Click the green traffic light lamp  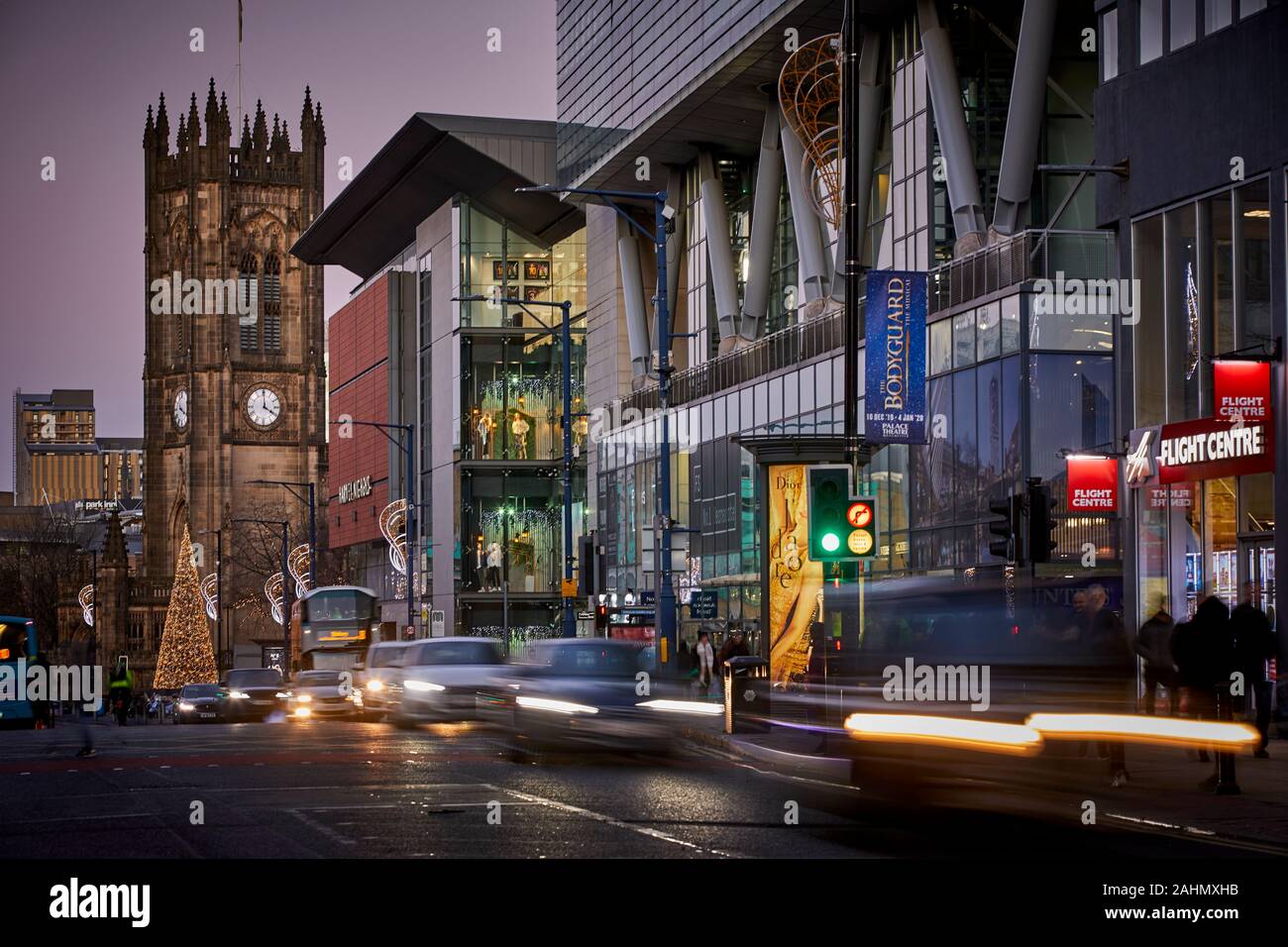tap(830, 541)
